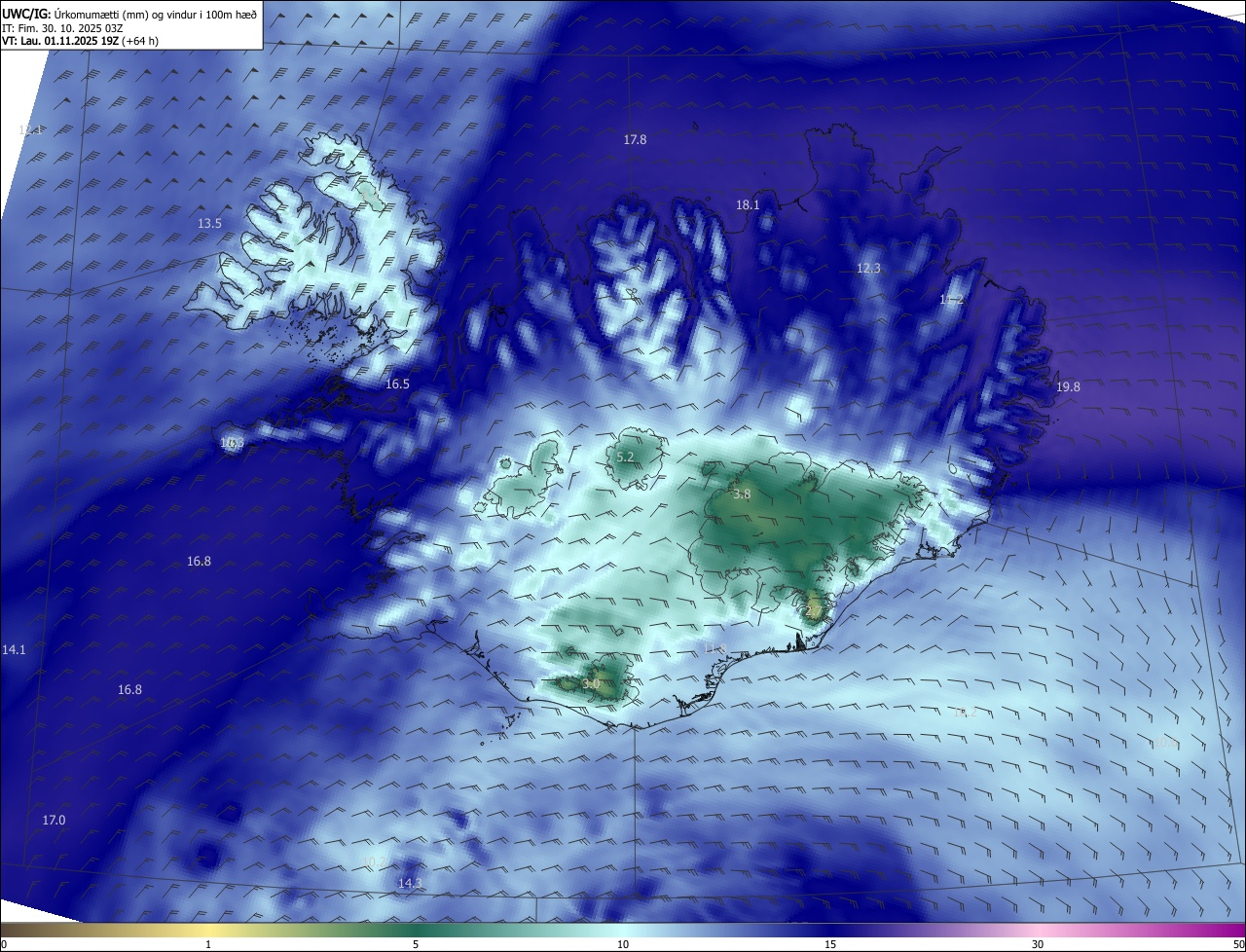Click the legend tick label 30
This screenshot has height=952, width=1246.
coord(1038,944)
